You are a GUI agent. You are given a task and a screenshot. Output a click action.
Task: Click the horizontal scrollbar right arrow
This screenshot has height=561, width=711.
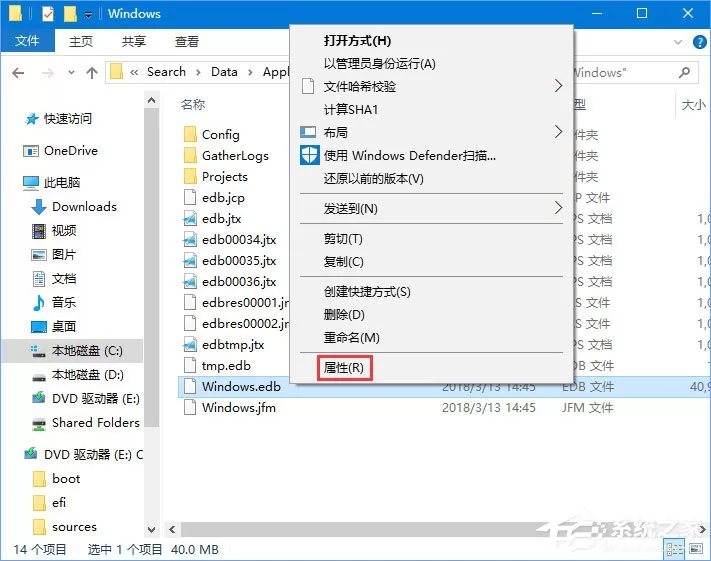702,529
